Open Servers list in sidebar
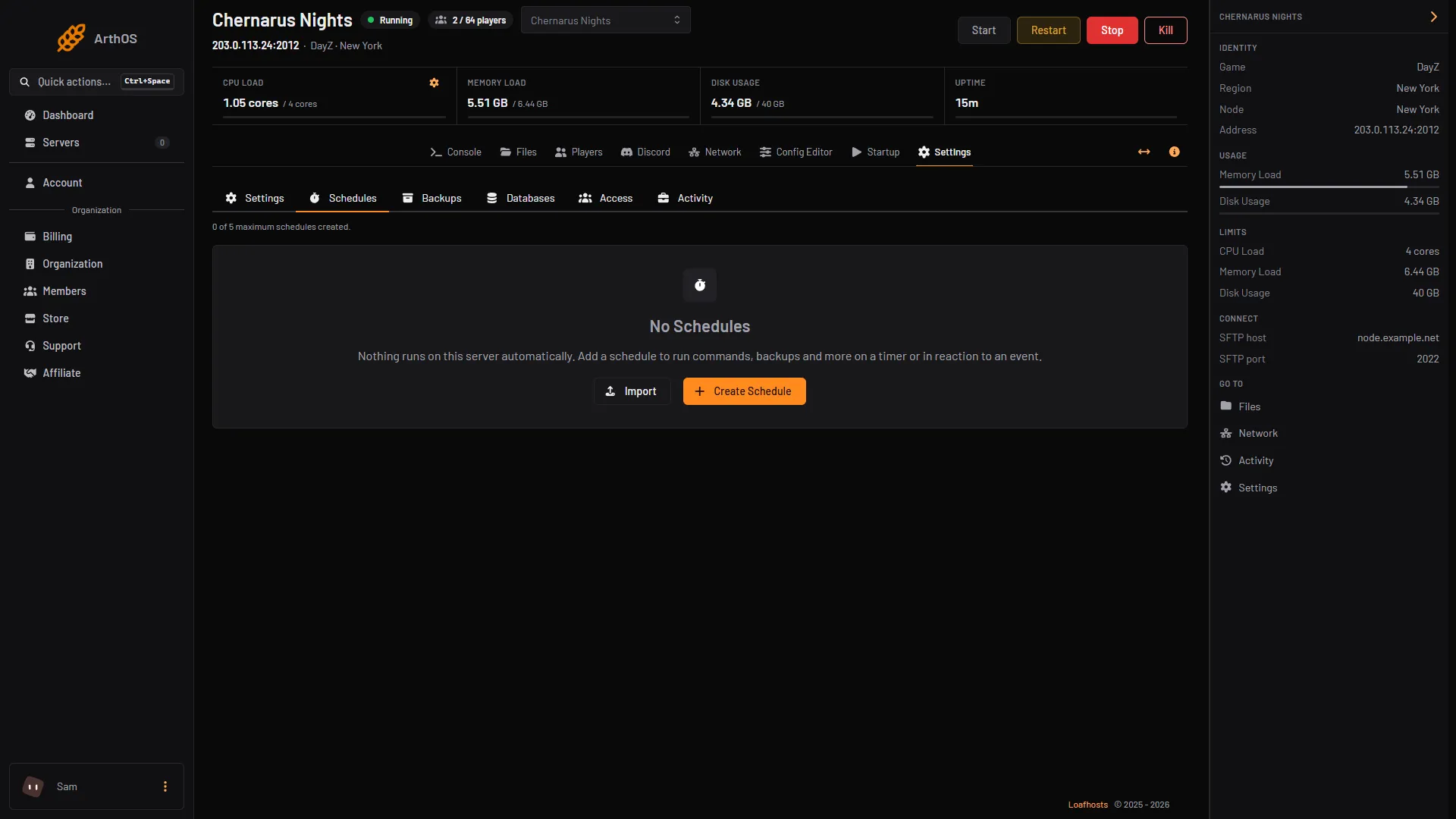Viewport: 1456px width, 819px height. (x=96, y=143)
